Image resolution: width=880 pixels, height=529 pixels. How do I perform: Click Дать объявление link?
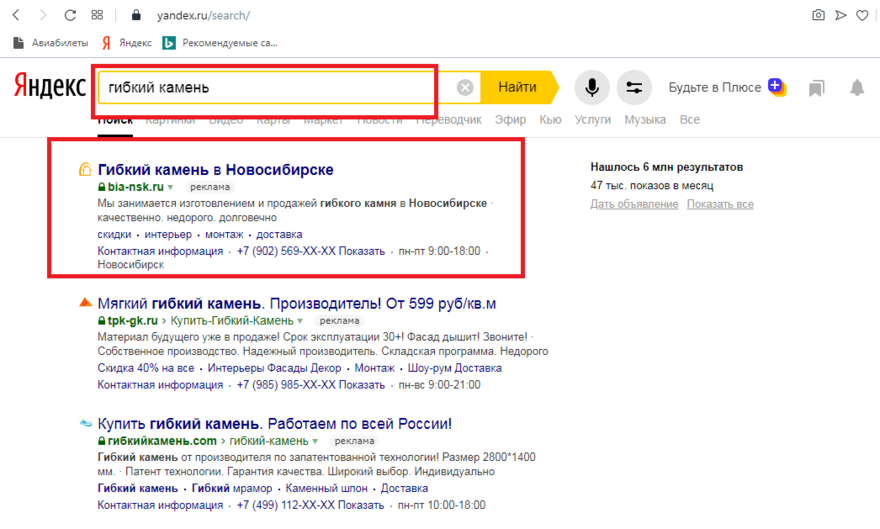click(x=634, y=204)
